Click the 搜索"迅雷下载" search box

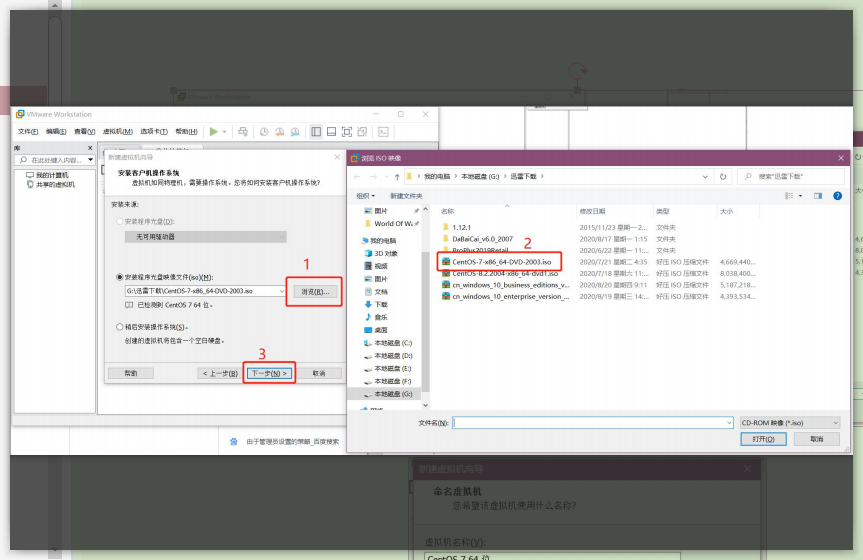click(x=791, y=177)
